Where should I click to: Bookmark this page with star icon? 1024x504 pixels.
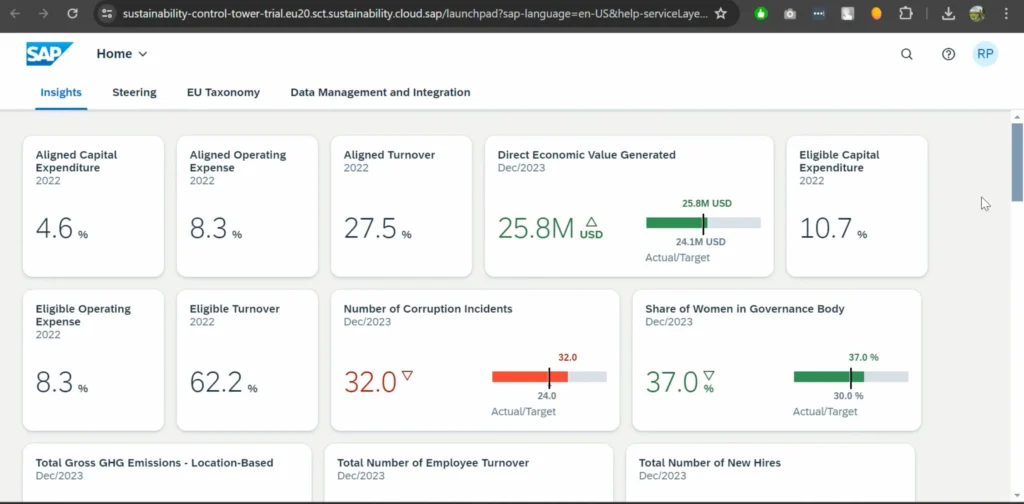point(720,13)
